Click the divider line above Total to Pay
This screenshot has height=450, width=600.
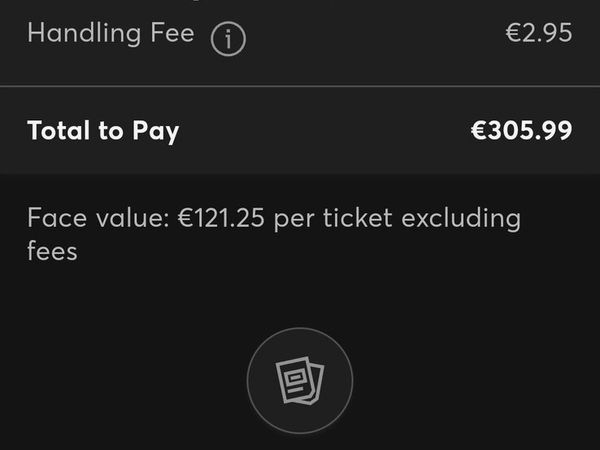pos(300,86)
